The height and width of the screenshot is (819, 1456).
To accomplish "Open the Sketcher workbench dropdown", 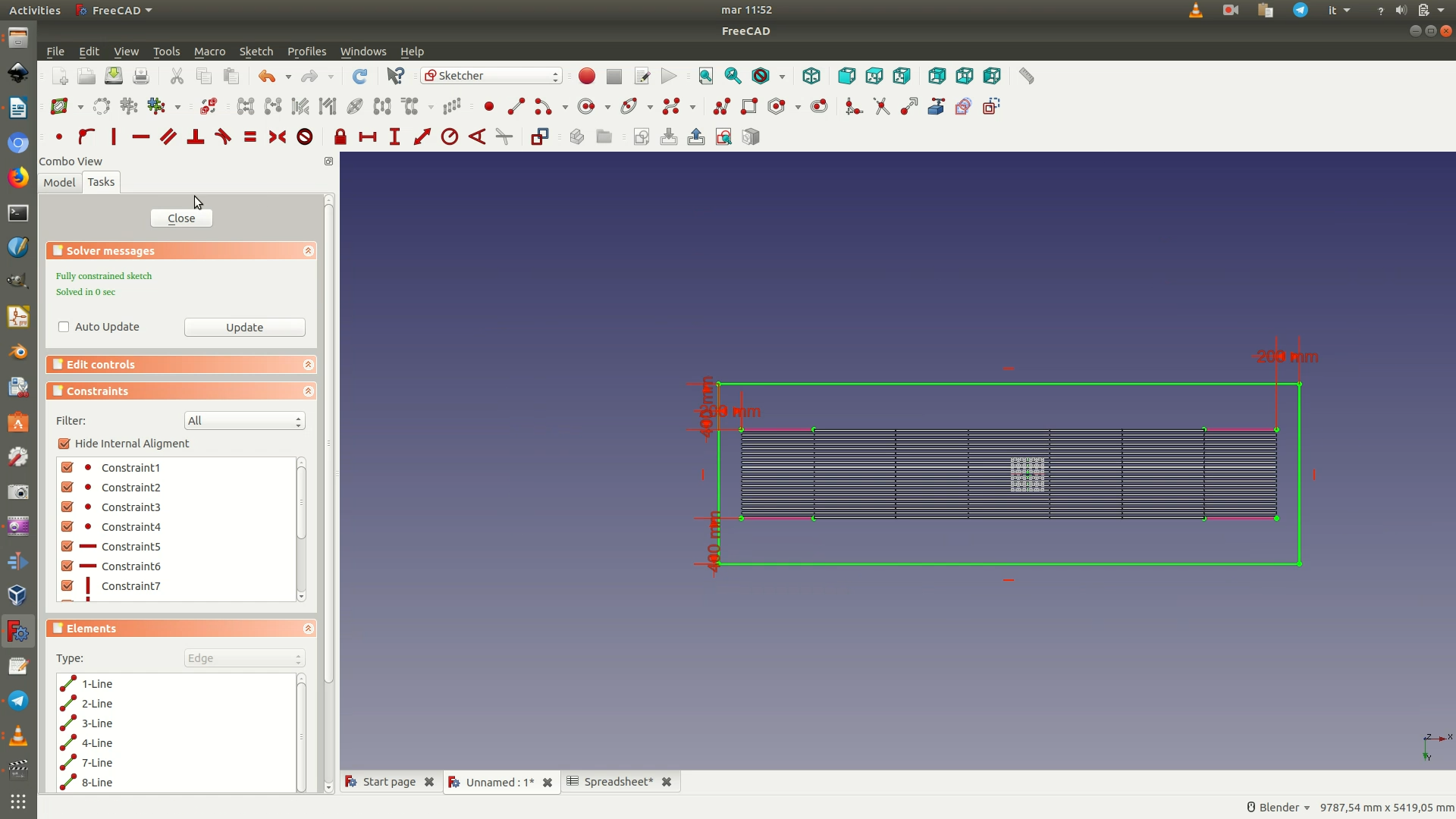I will click(491, 76).
